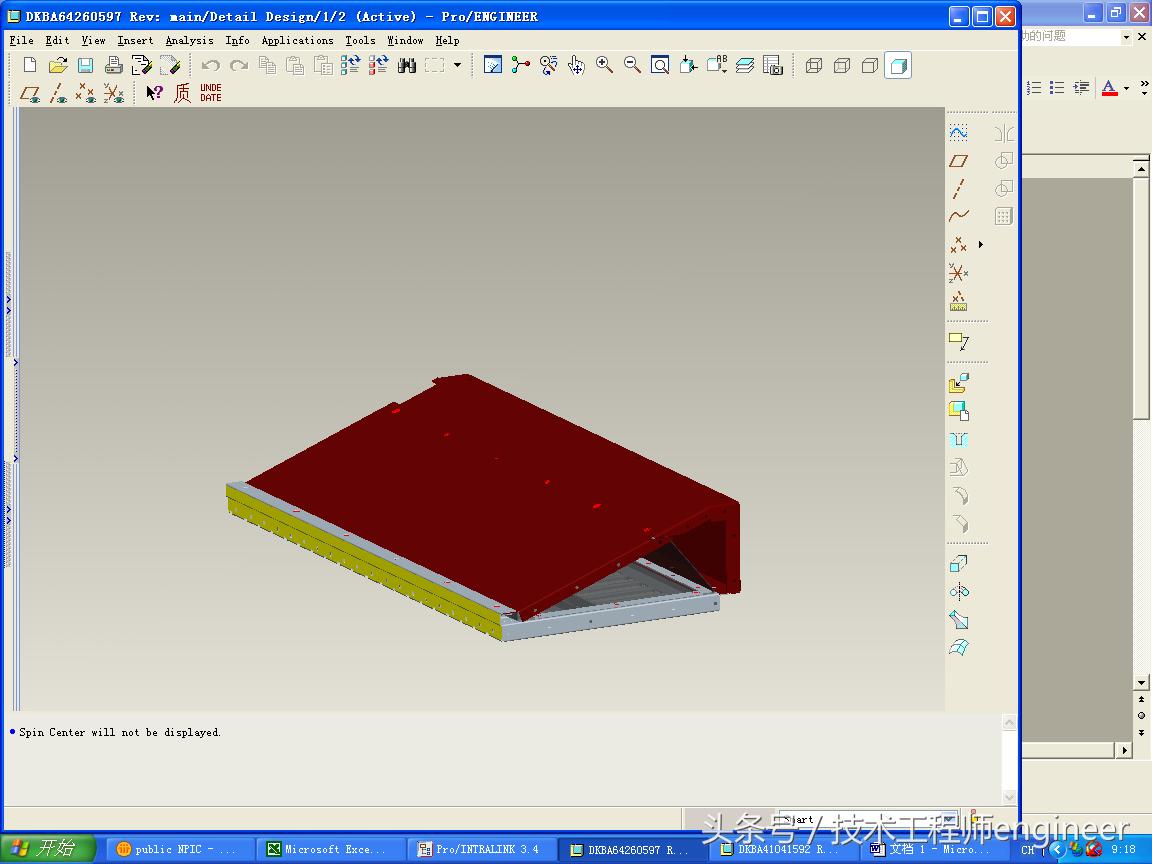
Task: Click the binoculars Find icon
Action: click(406, 65)
